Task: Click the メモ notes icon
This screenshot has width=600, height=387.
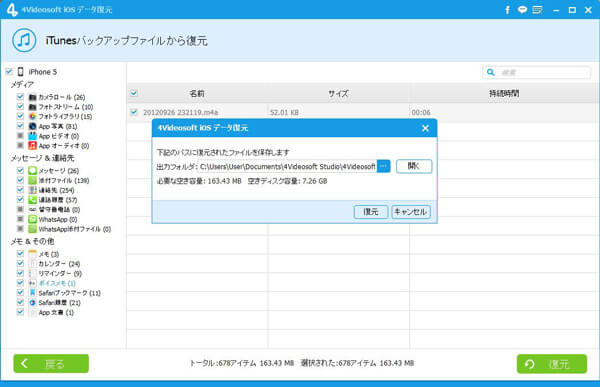Action: tap(33, 254)
